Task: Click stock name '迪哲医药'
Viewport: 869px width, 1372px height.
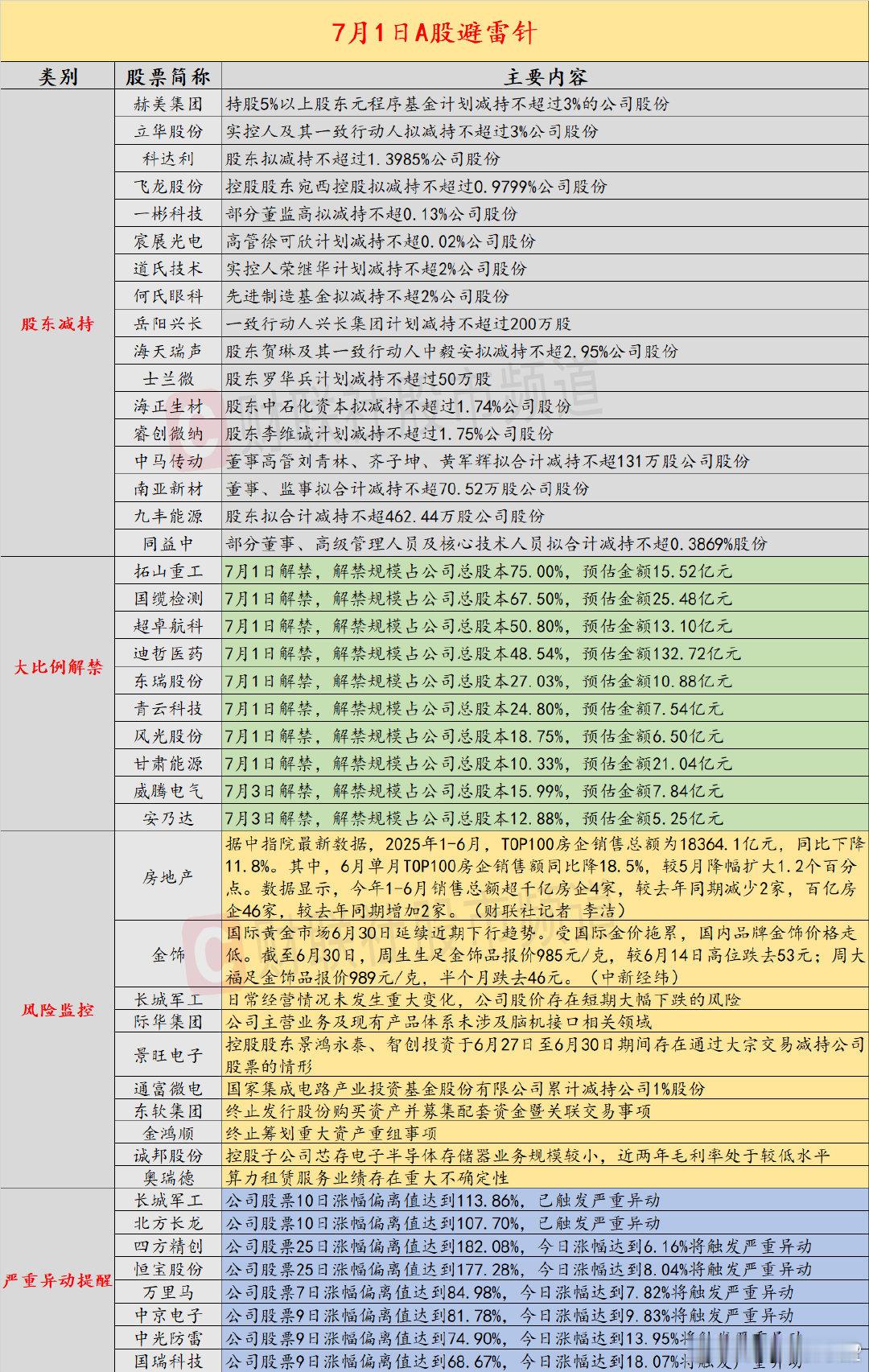Action: pyautogui.click(x=168, y=653)
